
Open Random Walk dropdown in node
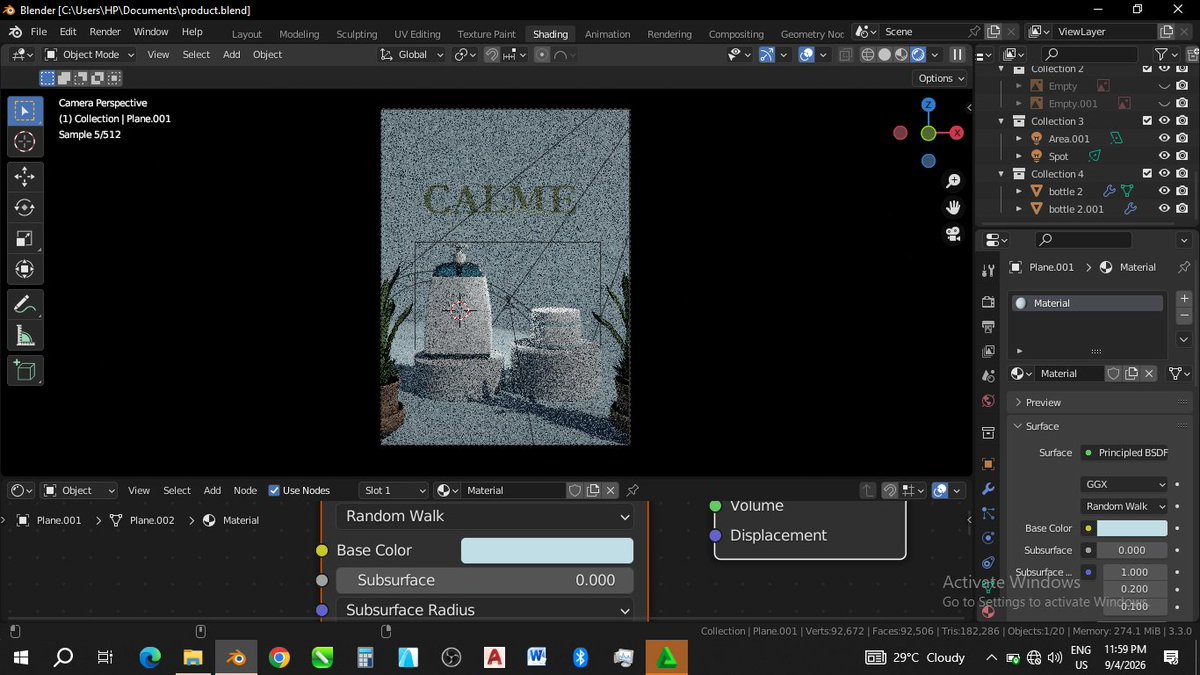485,516
